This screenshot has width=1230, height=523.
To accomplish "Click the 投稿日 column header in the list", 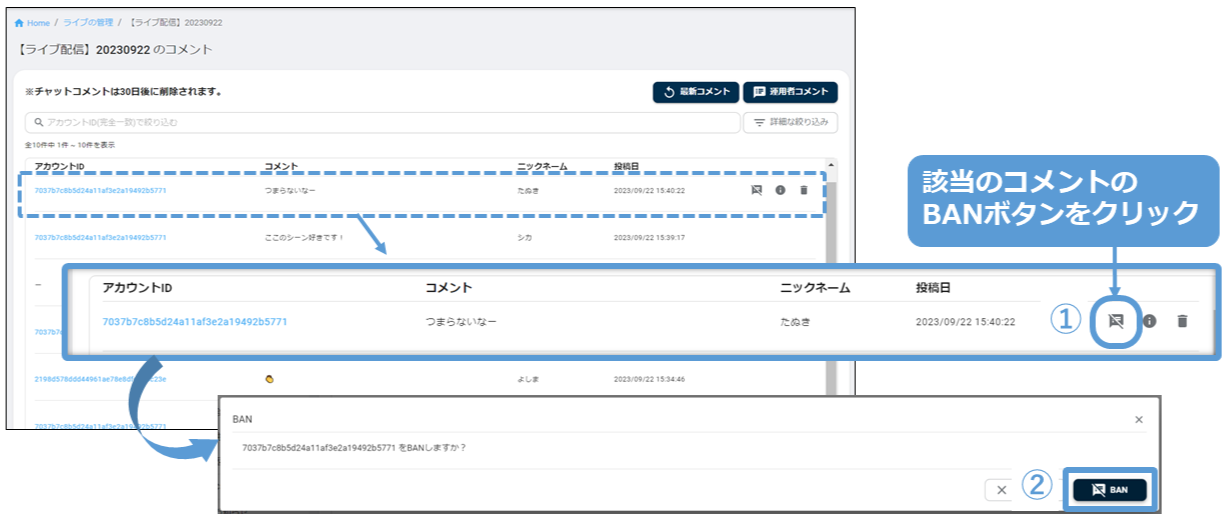I will pyautogui.click(x=626, y=166).
